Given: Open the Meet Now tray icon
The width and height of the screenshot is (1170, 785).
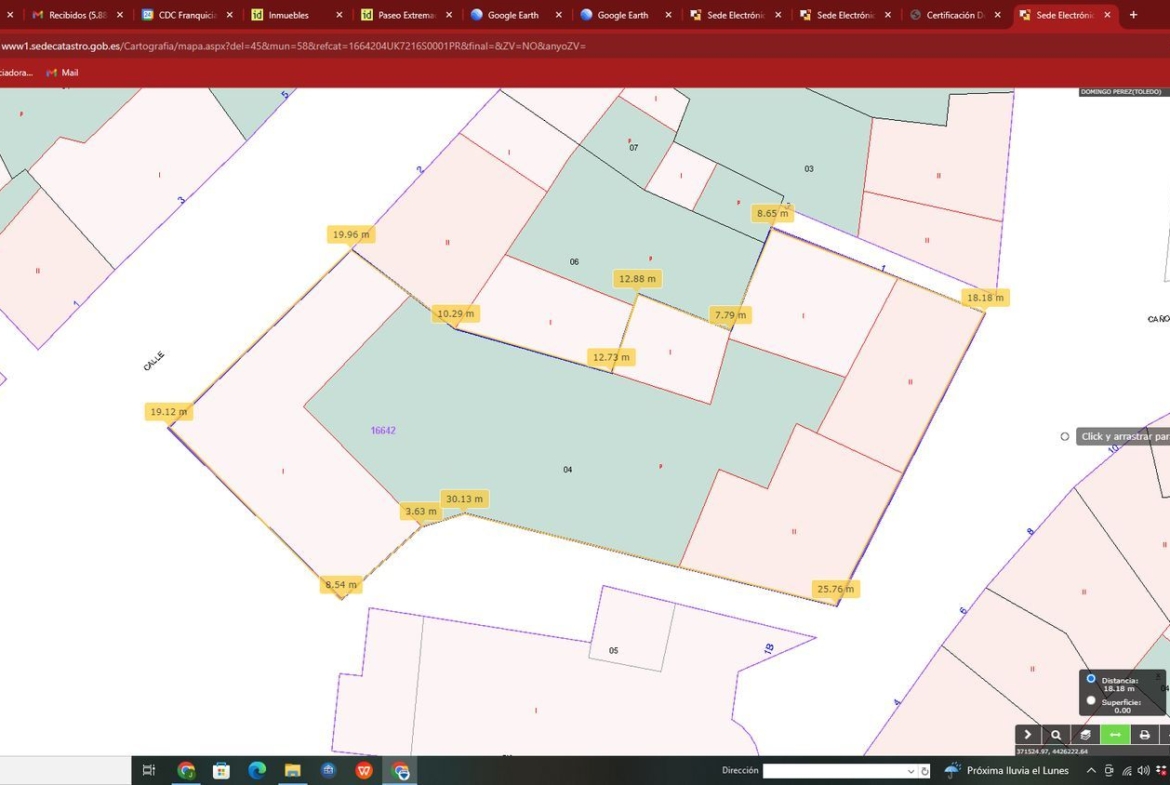Looking at the screenshot, I should (1109, 770).
